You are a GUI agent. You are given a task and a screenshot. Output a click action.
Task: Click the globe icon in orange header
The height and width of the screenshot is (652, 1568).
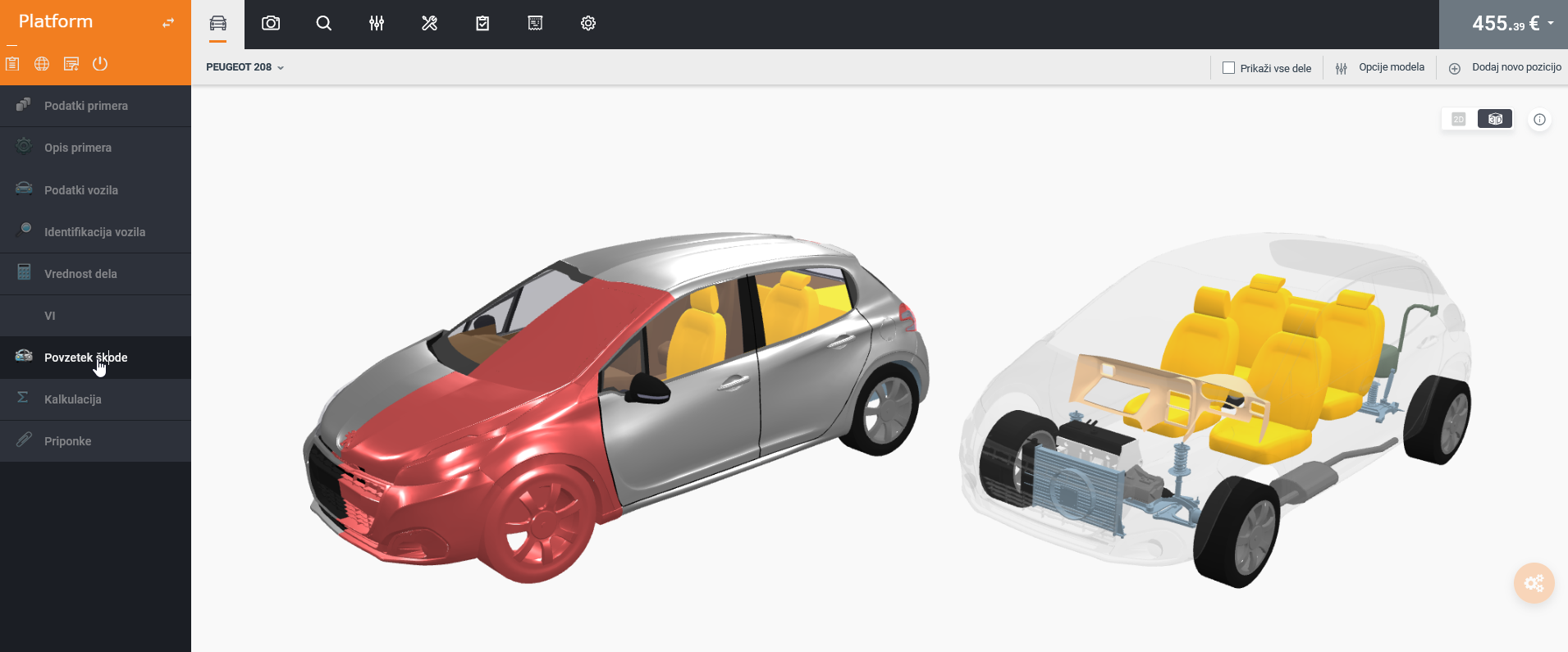(x=42, y=64)
